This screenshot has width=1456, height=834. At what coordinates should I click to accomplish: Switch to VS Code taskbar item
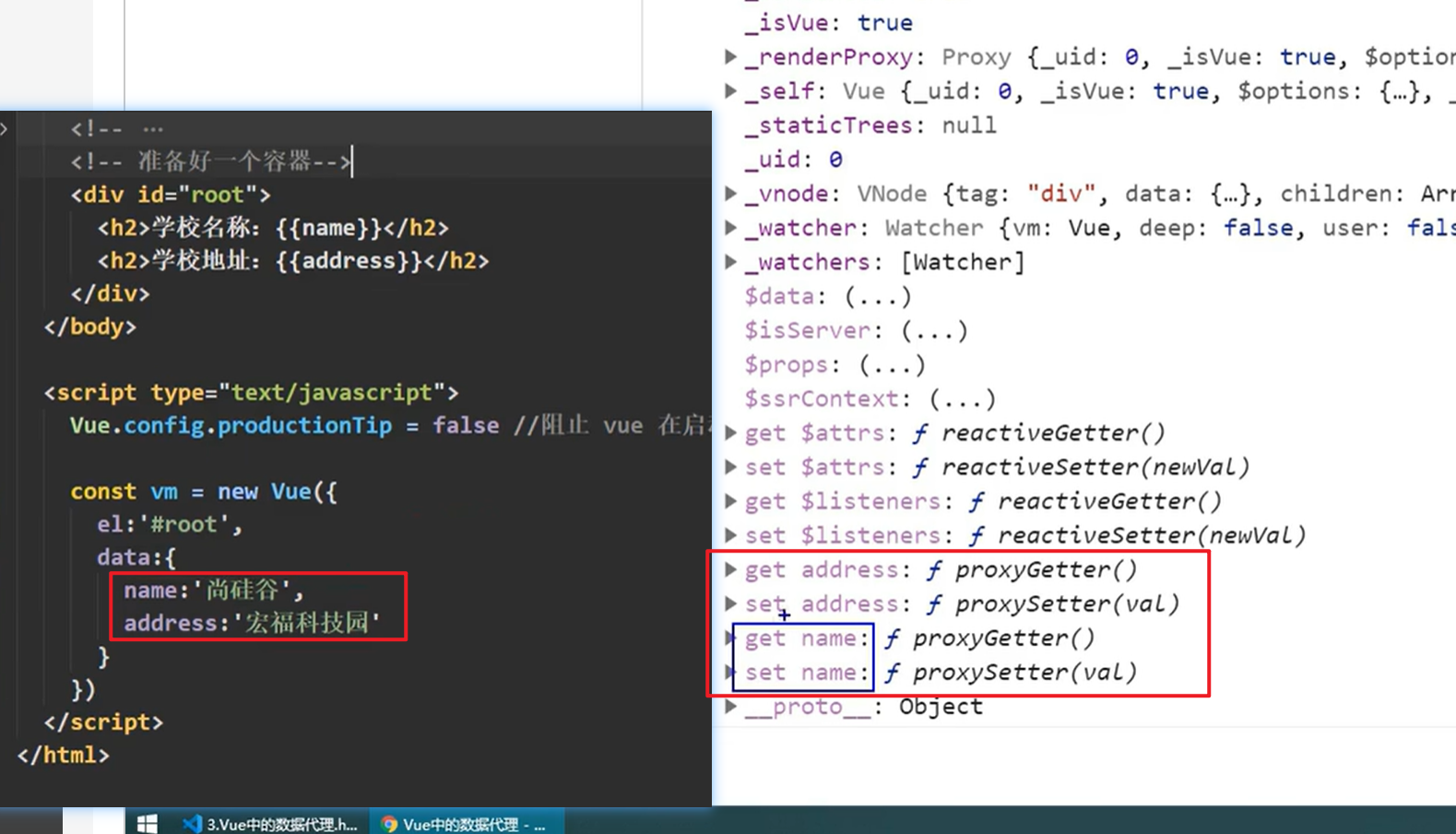[270, 823]
